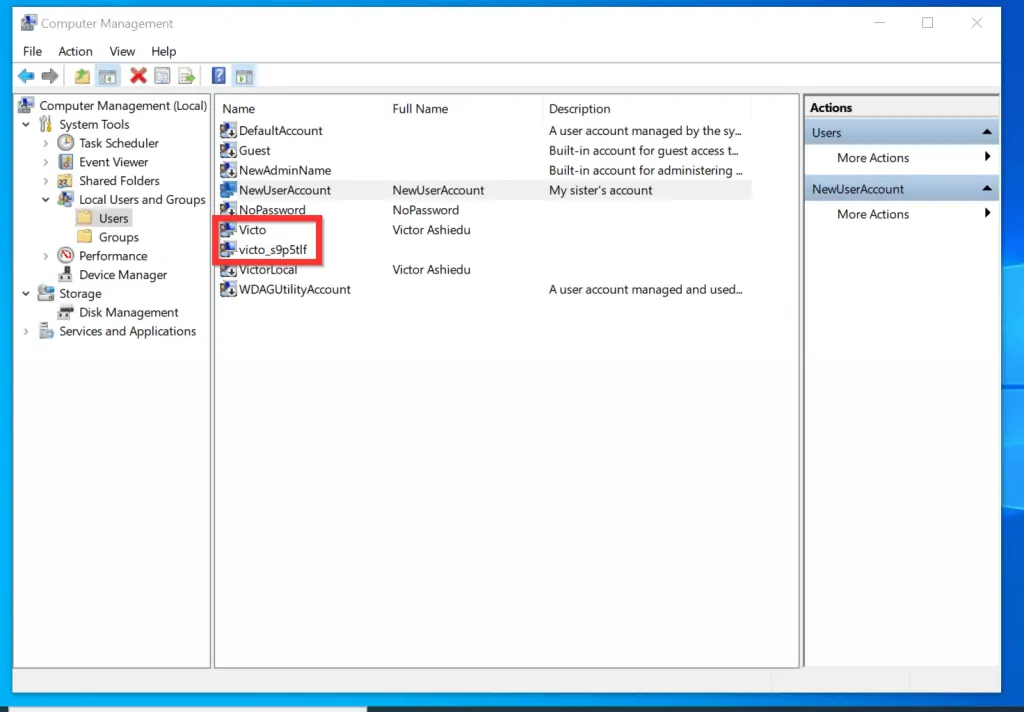Click the Forward navigation arrow
Image resolution: width=1024 pixels, height=712 pixels.
coord(48,75)
